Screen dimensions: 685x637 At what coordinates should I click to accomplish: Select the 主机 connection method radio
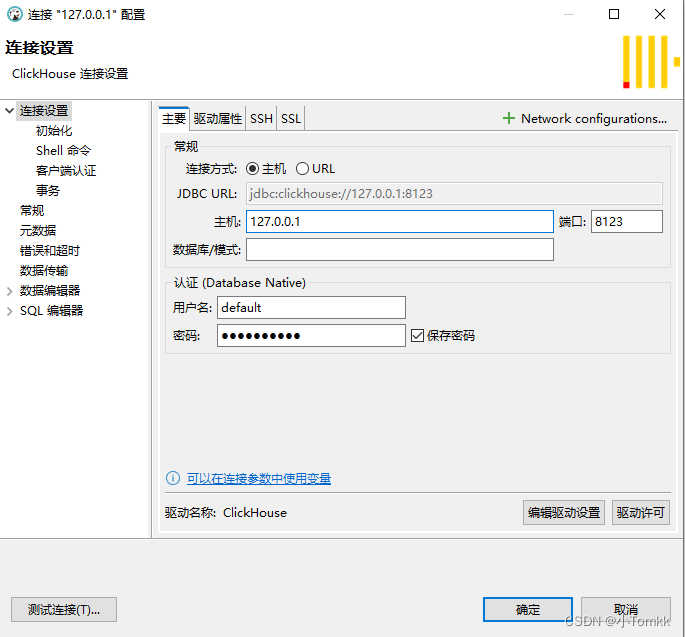252,169
